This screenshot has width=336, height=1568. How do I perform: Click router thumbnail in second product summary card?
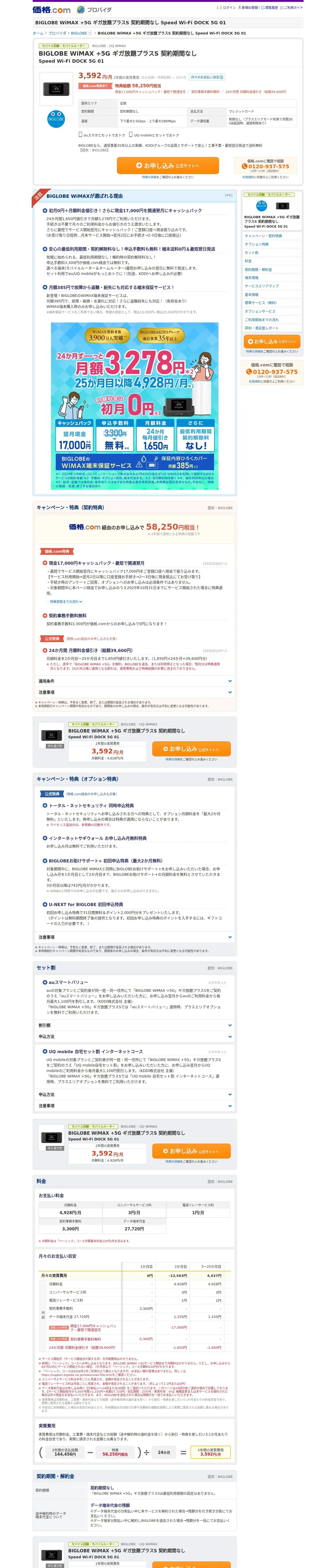(51, 1137)
